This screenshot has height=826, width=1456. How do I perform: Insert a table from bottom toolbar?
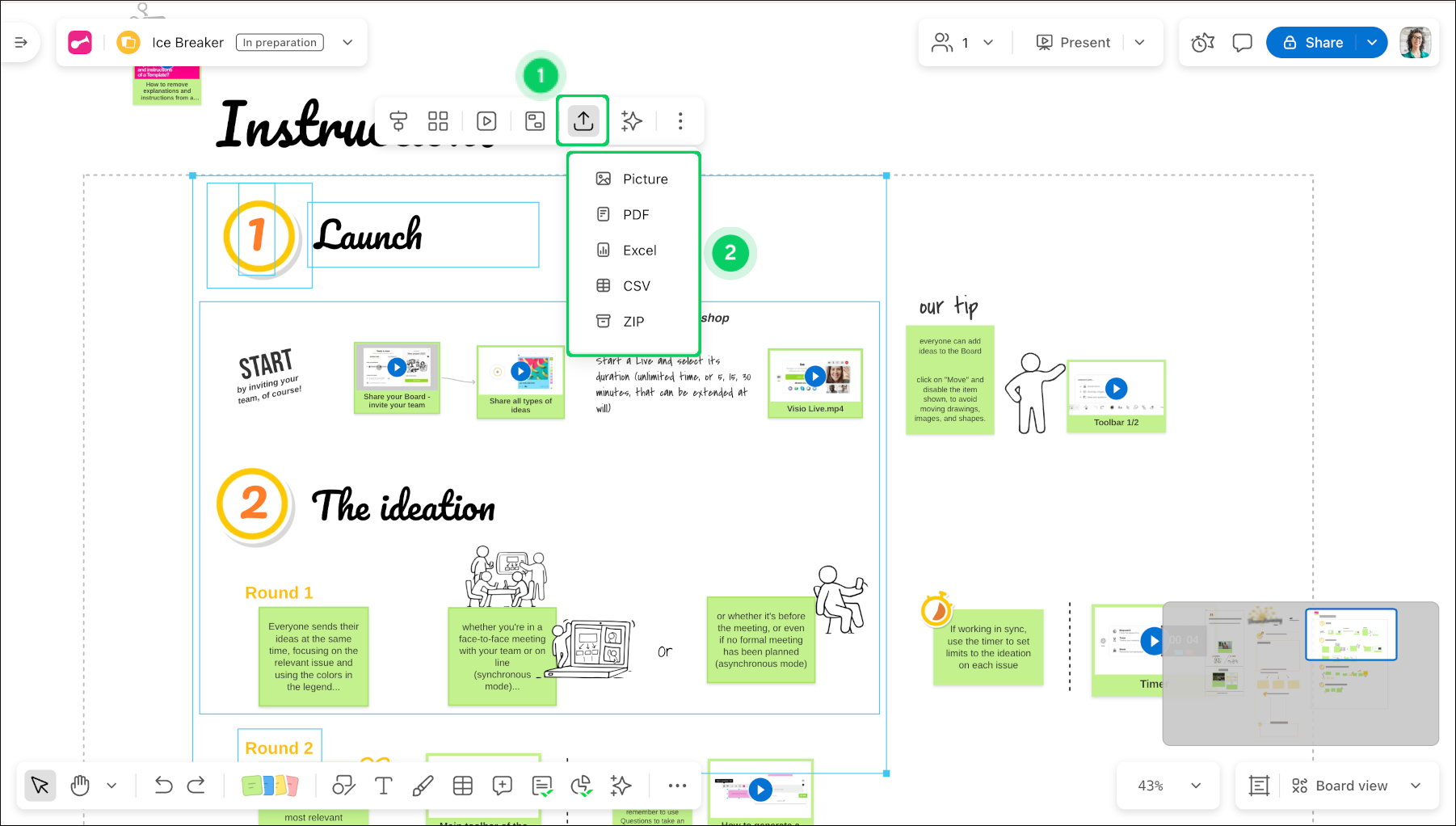tap(463, 786)
